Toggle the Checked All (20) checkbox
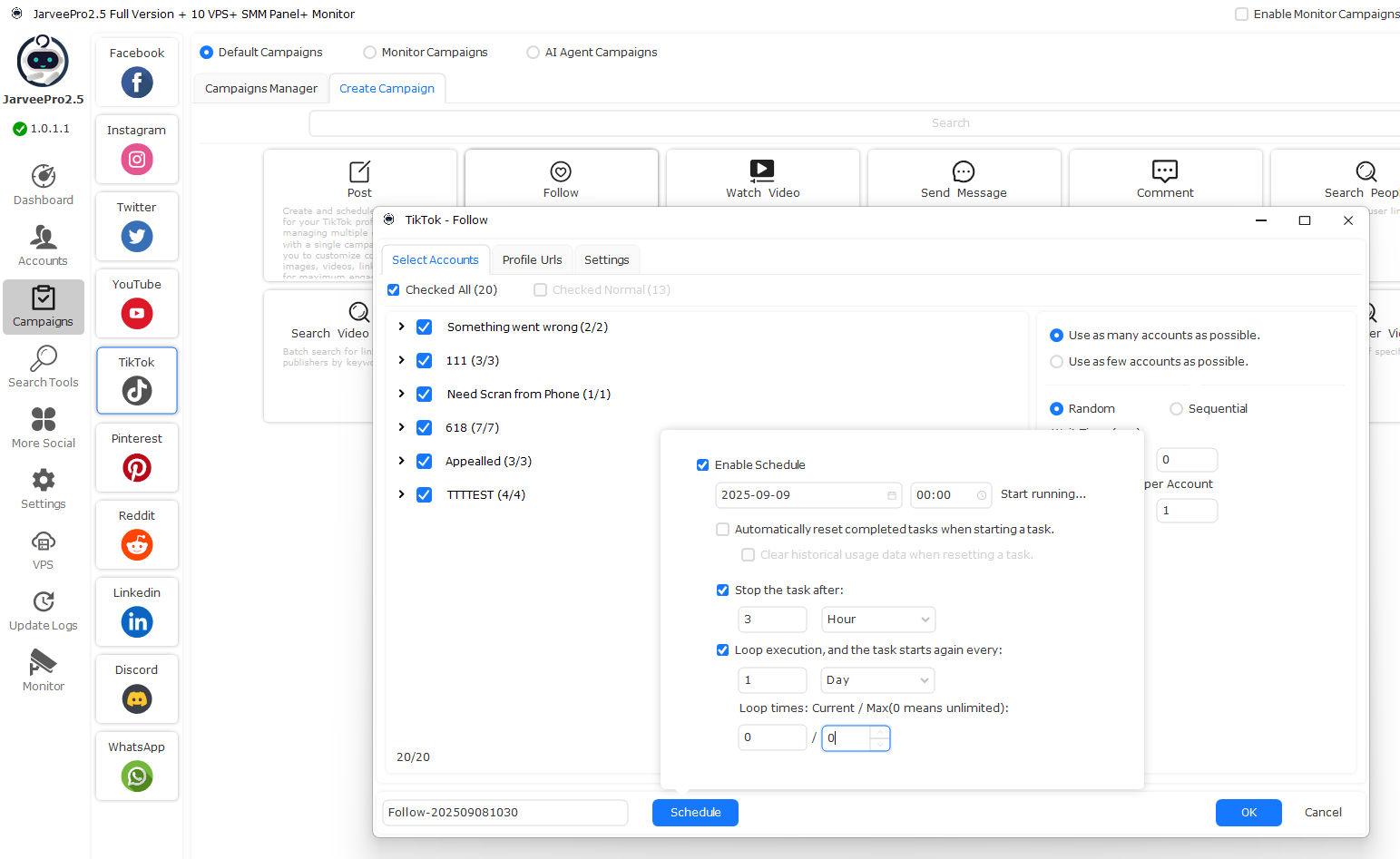The image size is (1400, 859). coord(394,290)
